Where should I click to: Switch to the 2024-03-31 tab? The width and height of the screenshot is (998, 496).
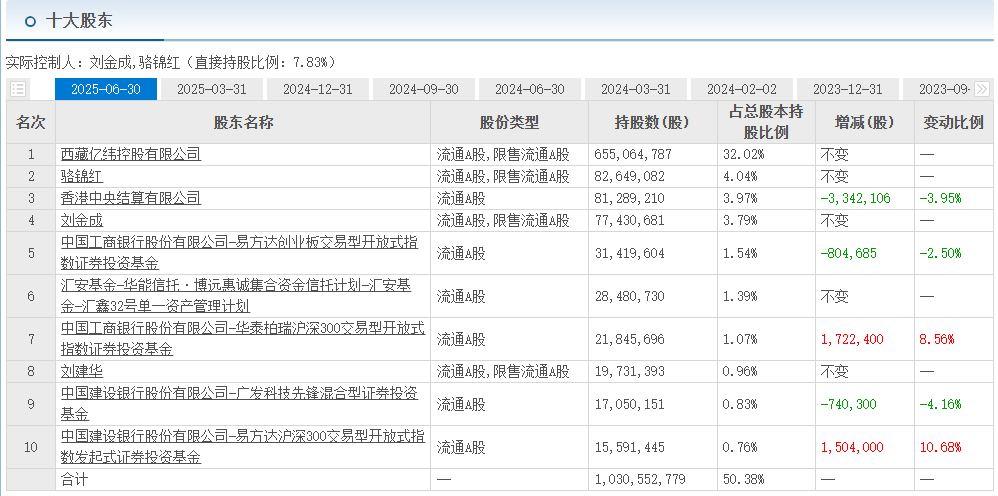point(636,89)
